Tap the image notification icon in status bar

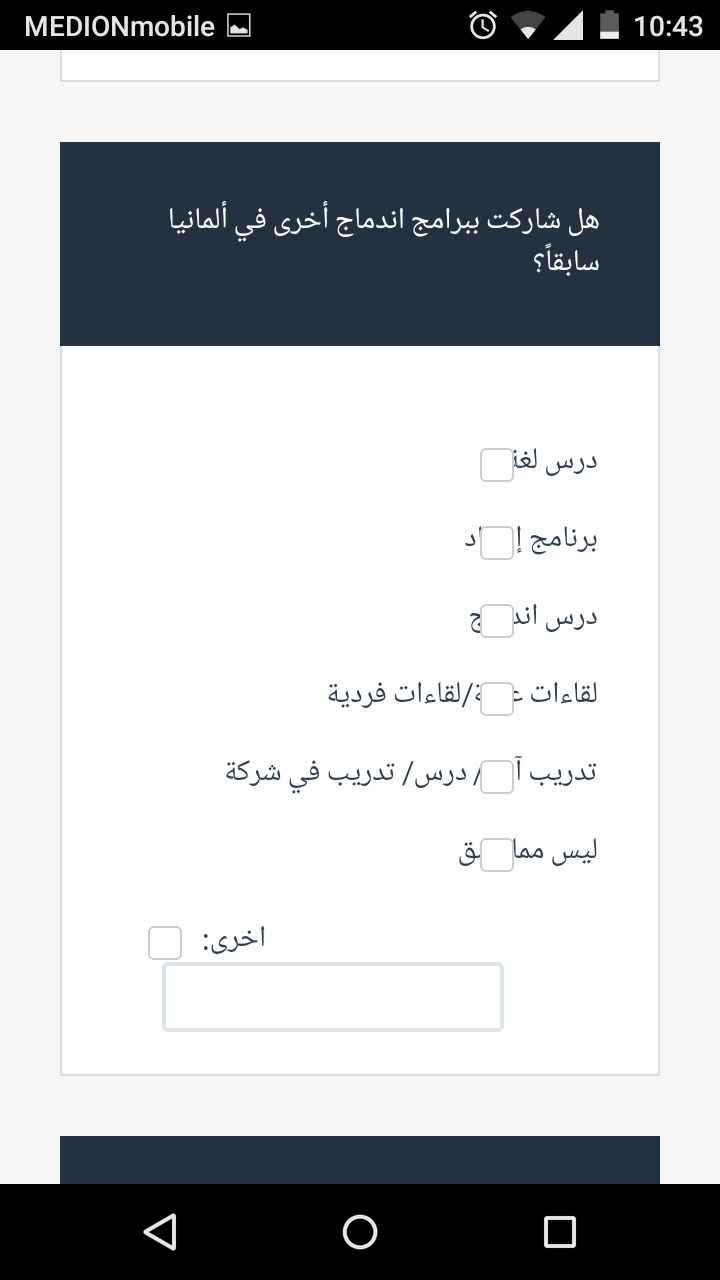tap(239, 26)
